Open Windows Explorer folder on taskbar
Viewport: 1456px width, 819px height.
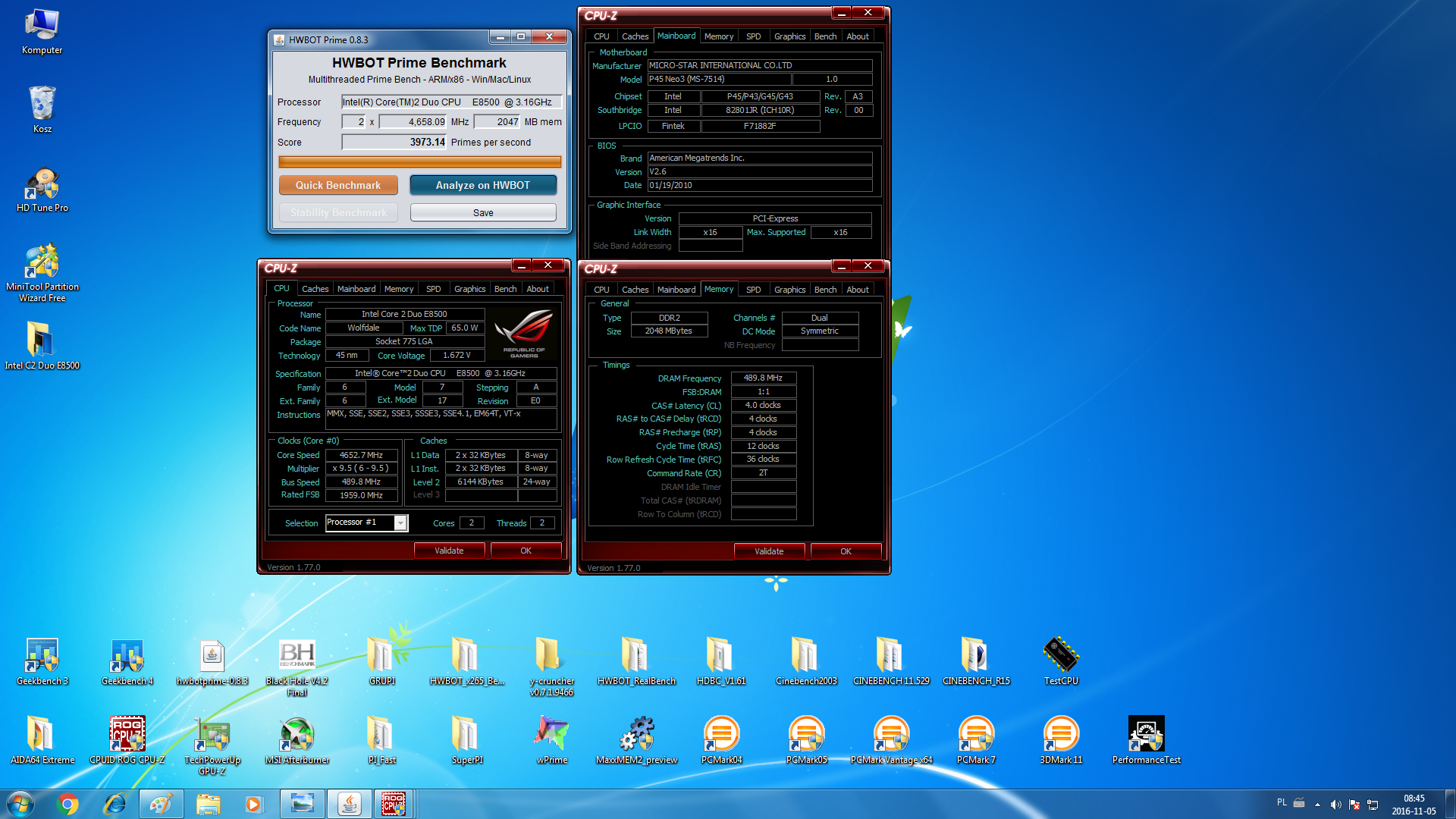[x=208, y=804]
